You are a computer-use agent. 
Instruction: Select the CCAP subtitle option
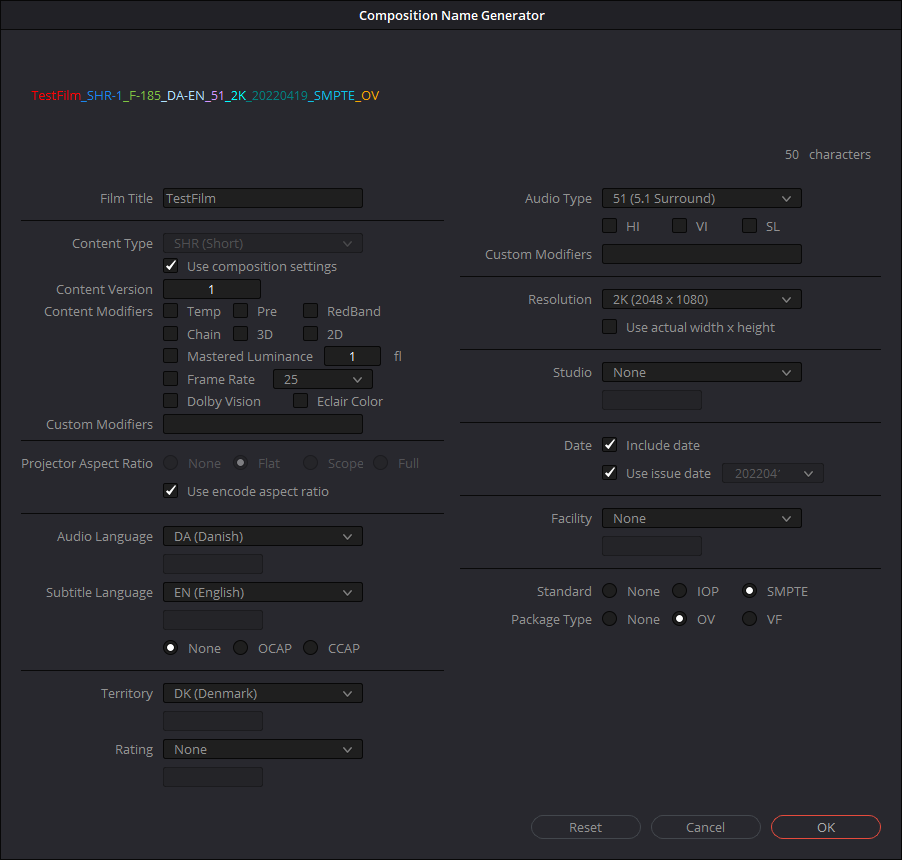311,648
